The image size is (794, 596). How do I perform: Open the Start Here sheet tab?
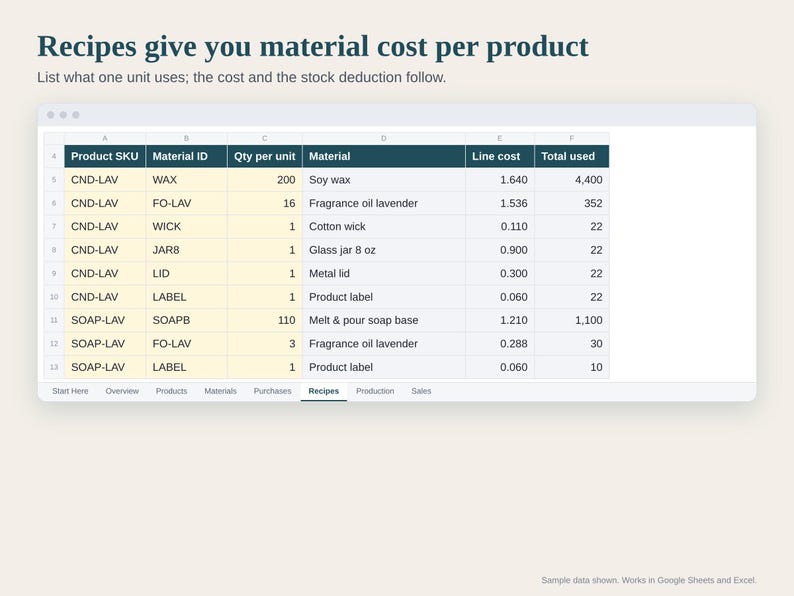click(x=70, y=391)
